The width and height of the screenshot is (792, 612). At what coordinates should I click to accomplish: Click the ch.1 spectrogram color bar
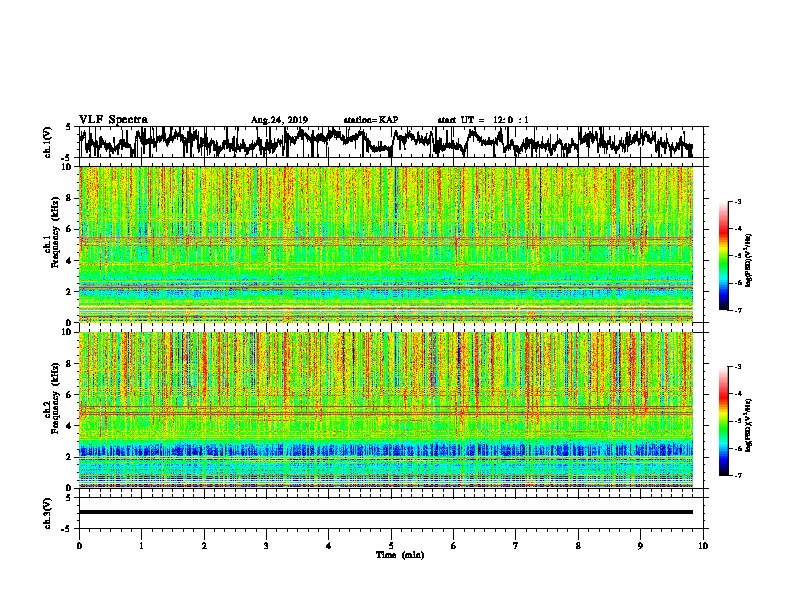724,256
